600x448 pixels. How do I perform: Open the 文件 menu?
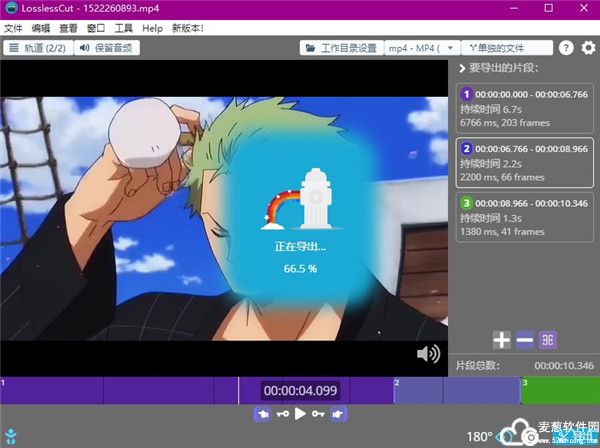pyautogui.click(x=13, y=28)
